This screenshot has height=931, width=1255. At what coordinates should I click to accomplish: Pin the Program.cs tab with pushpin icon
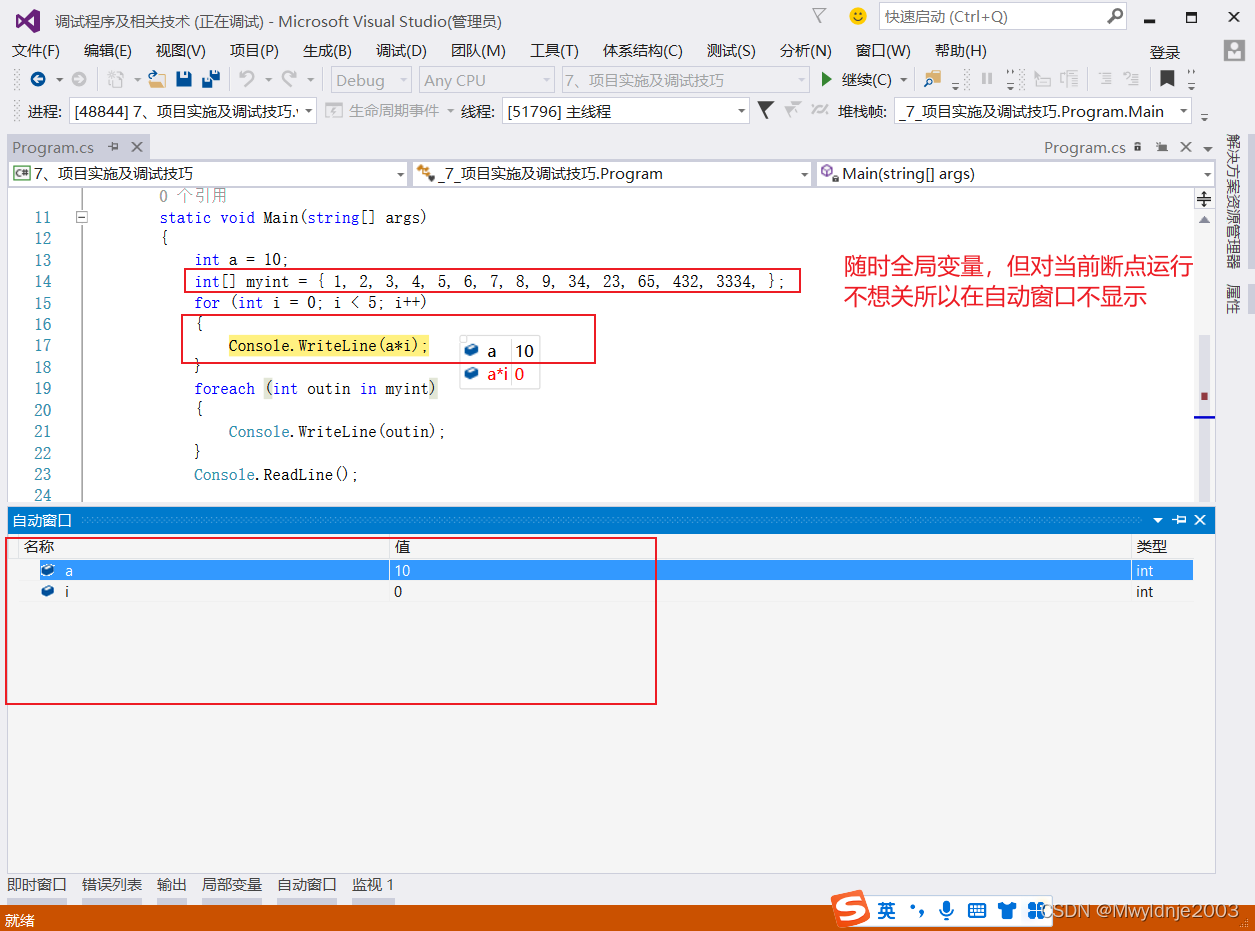(113, 147)
